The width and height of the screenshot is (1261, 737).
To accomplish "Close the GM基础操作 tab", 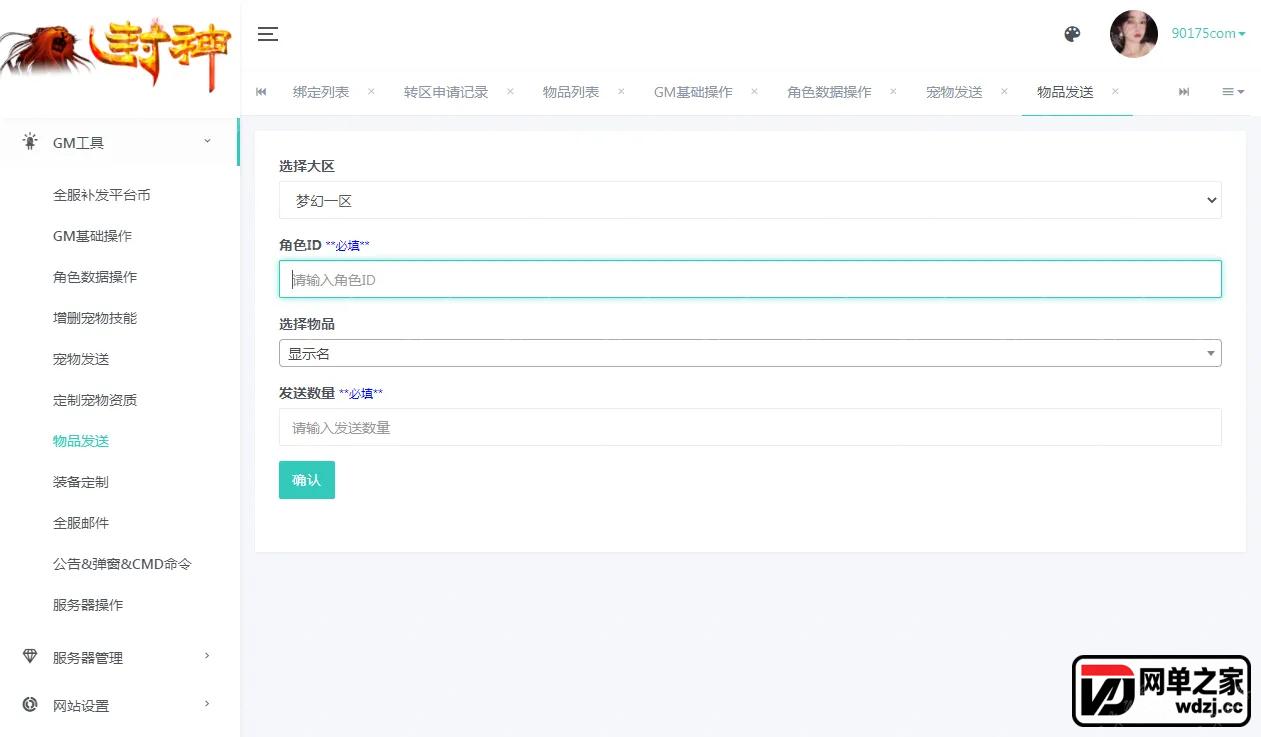I will (754, 91).
